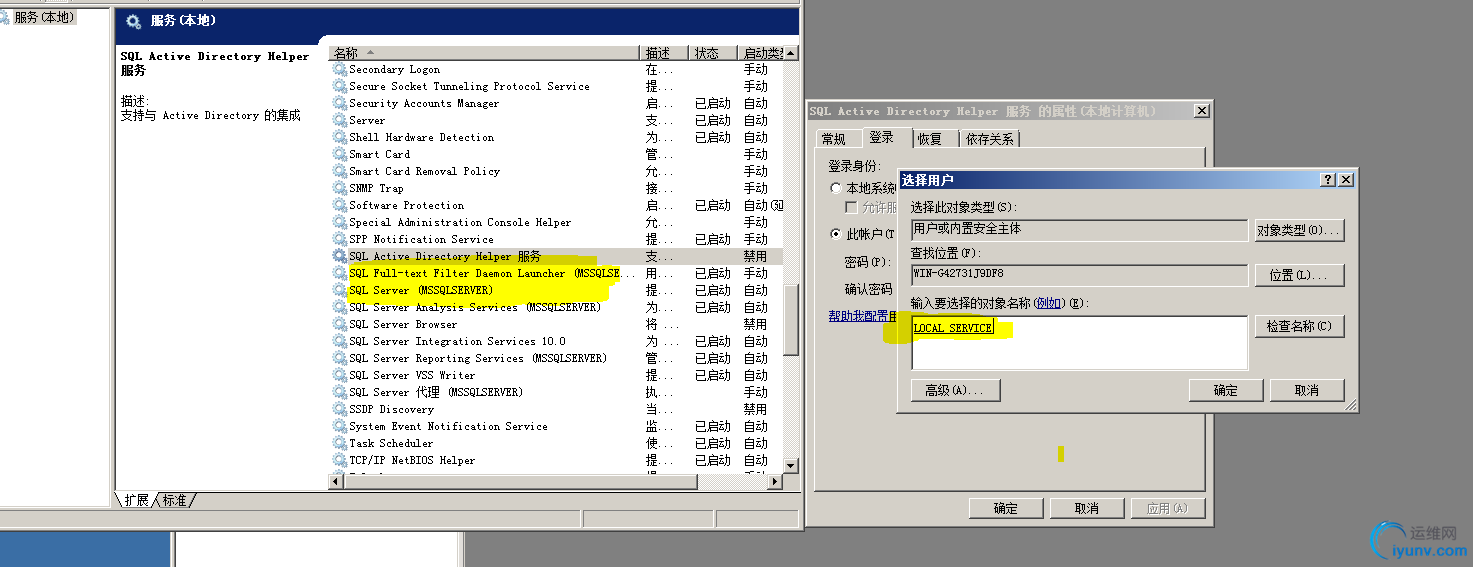
Task: Click the 对象类型(O)... button
Action: [1300, 230]
